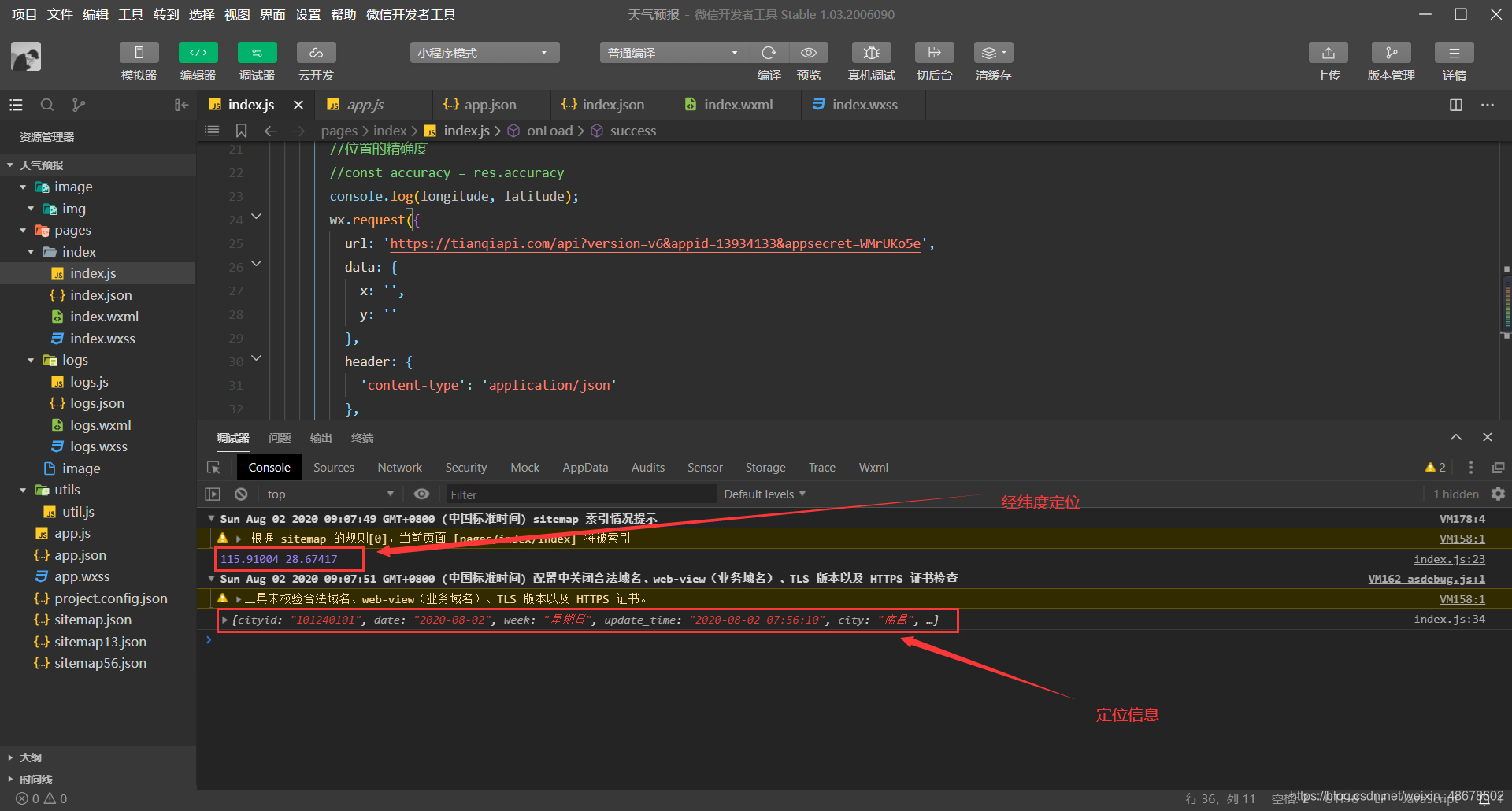
Task: Open the cloud development (云开发) icon
Action: point(316,53)
